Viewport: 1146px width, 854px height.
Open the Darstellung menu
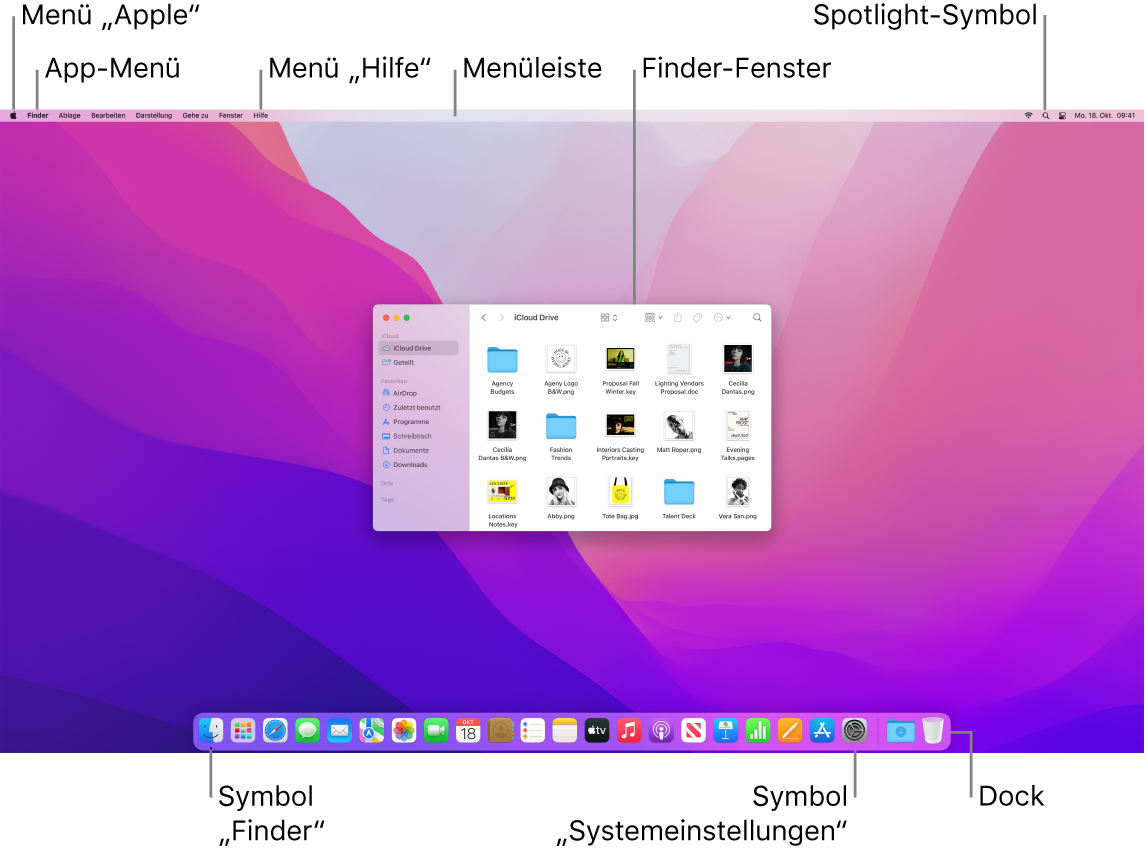point(153,115)
